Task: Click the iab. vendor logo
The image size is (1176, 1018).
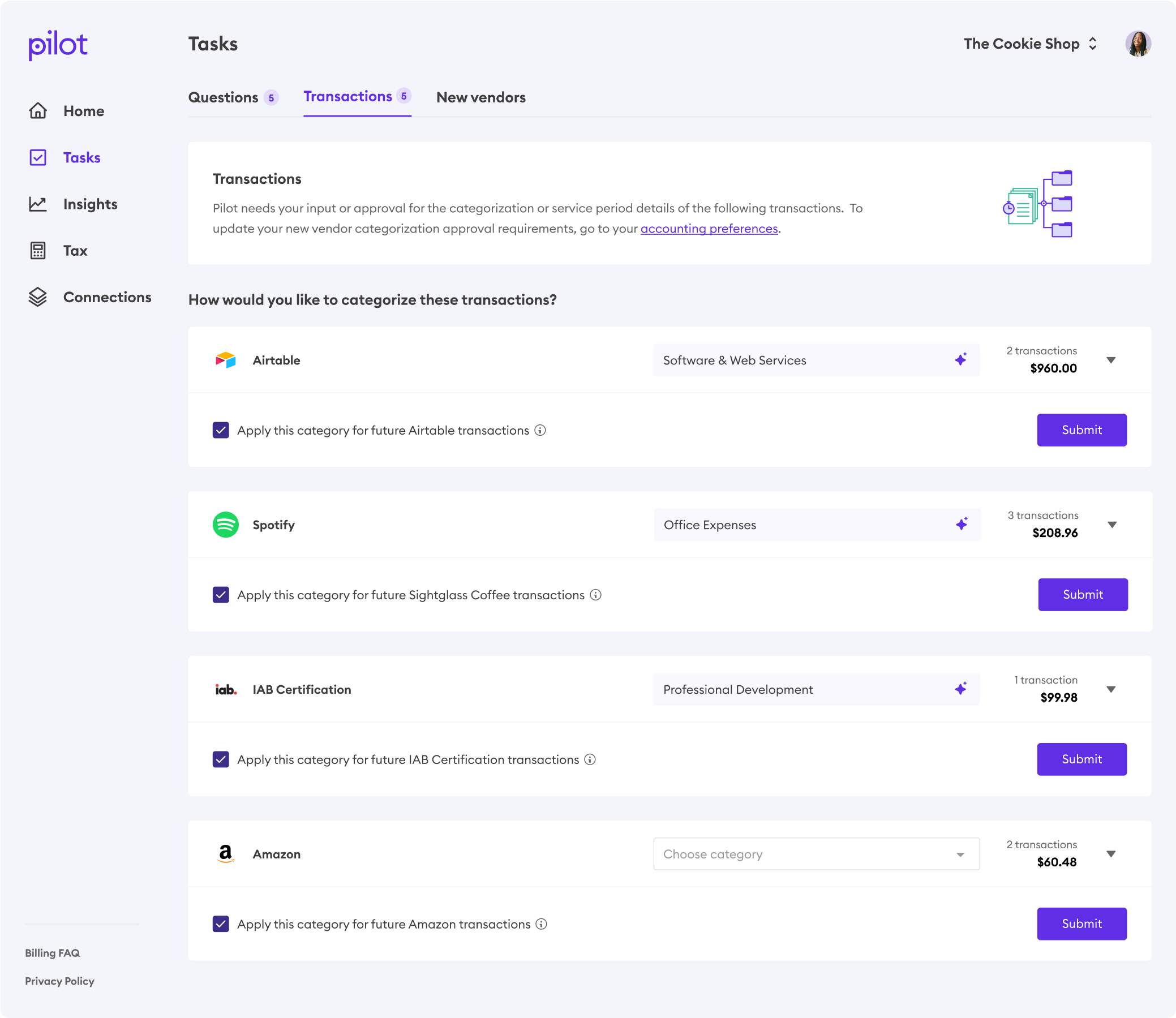Action: [226, 690]
